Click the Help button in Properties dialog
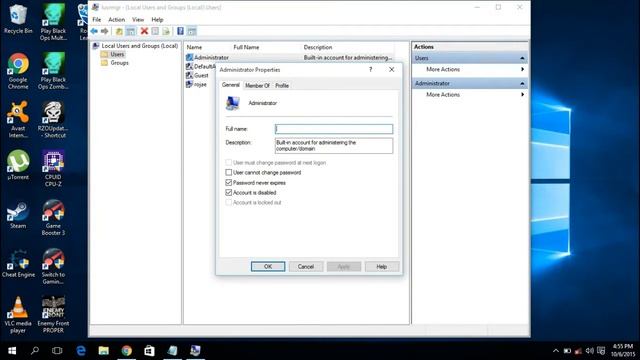 (x=382, y=267)
